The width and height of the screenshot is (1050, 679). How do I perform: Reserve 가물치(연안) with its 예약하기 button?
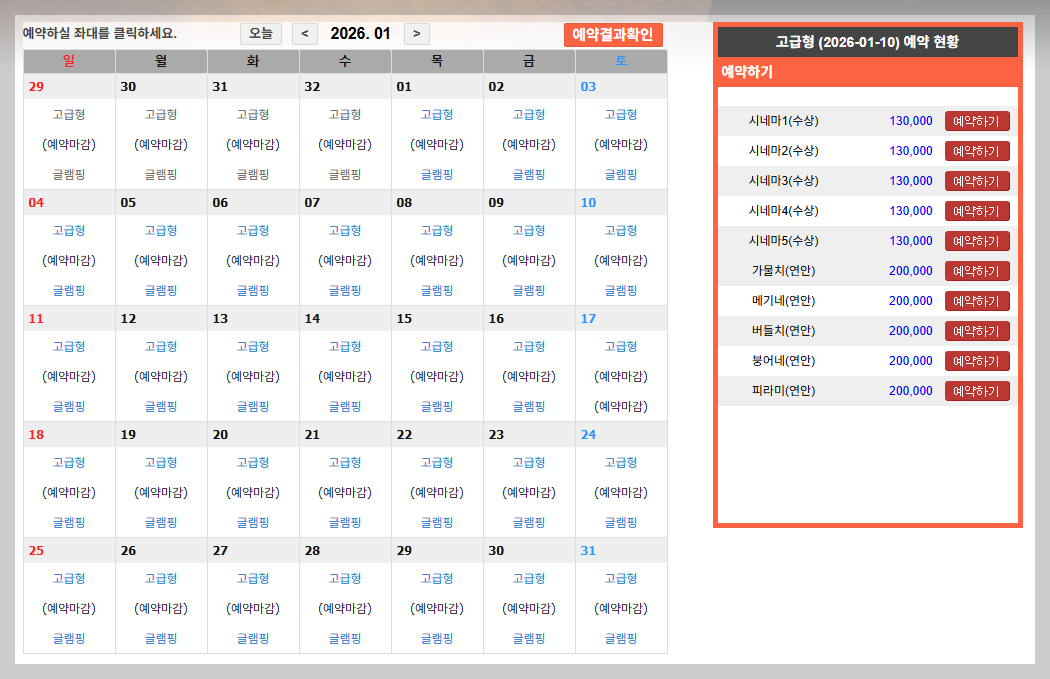click(x=977, y=271)
